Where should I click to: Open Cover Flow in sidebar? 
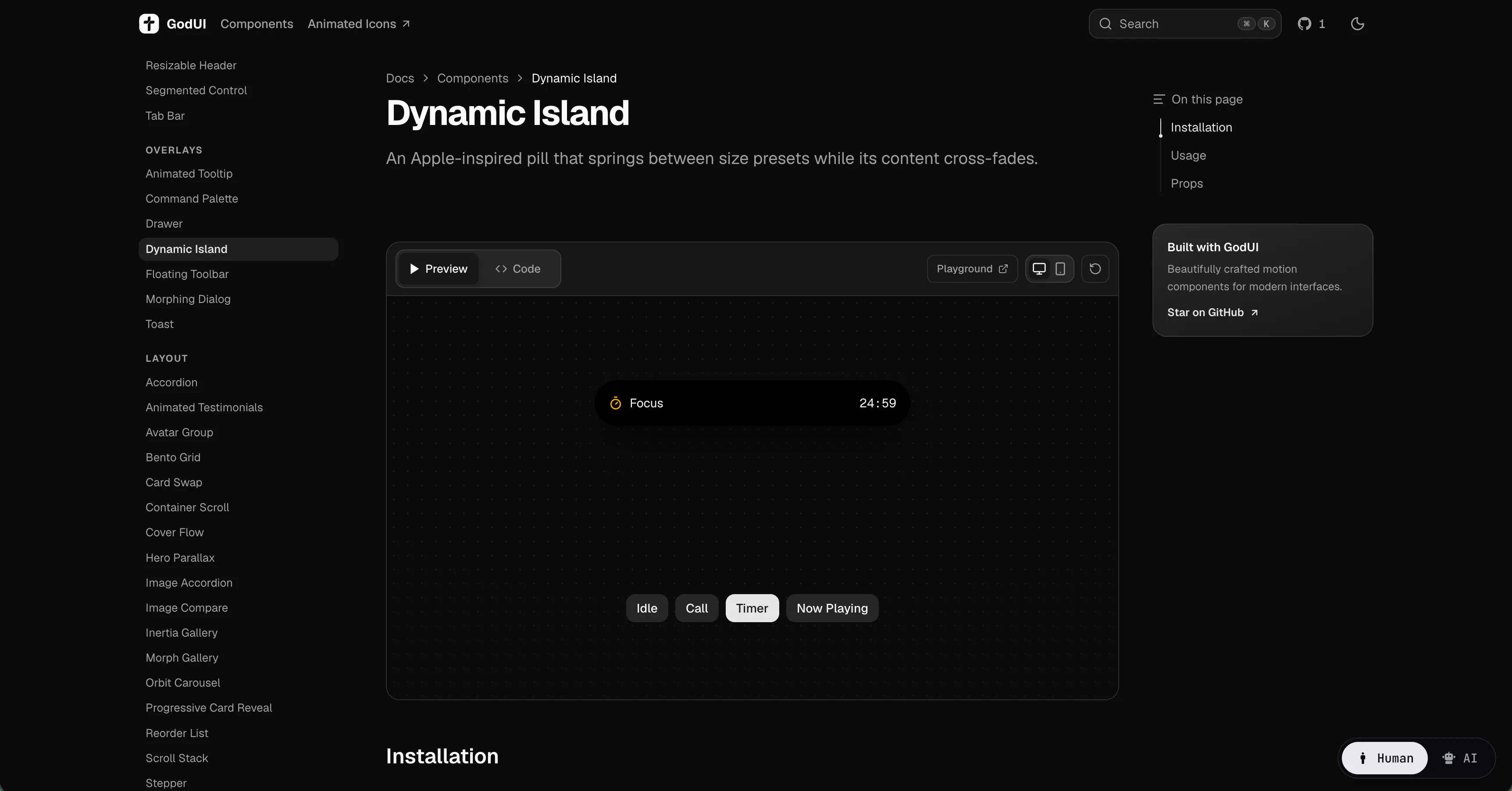[x=175, y=532]
